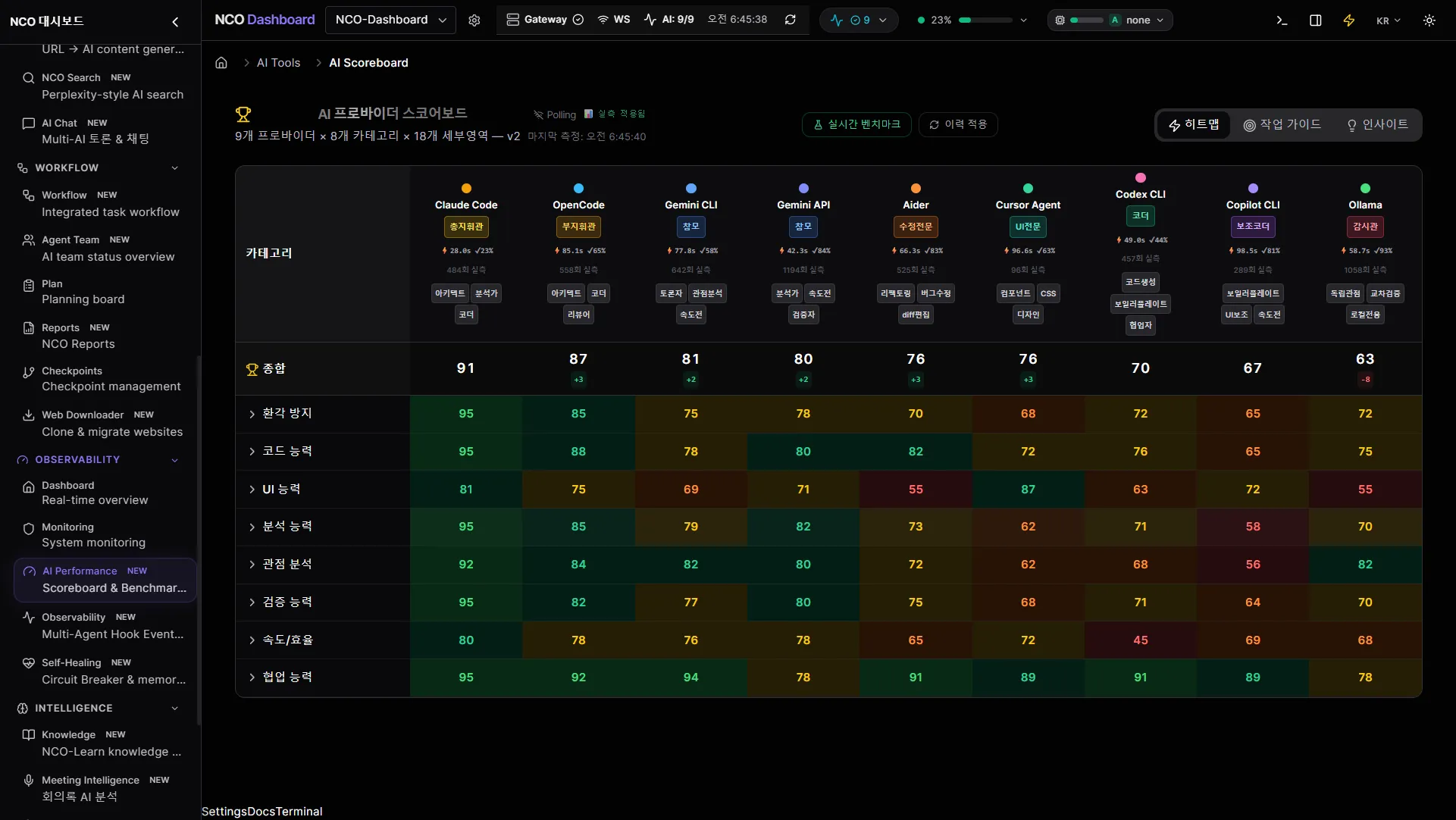The height and width of the screenshot is (820, 1456).
Task: Click the refresh icon after the clock
Action: [x=791, y=20]
